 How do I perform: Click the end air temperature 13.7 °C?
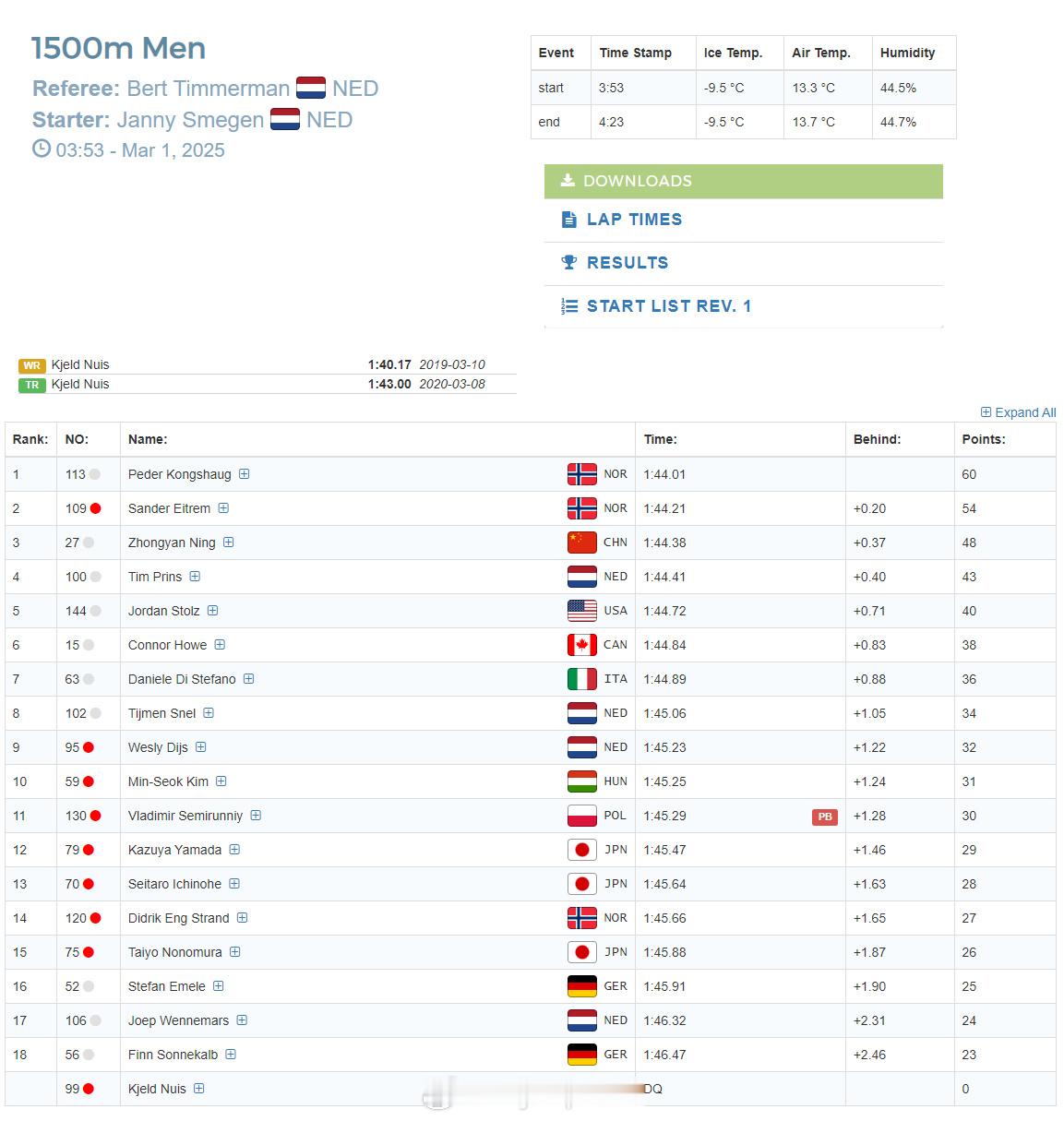tap(814, 122)
